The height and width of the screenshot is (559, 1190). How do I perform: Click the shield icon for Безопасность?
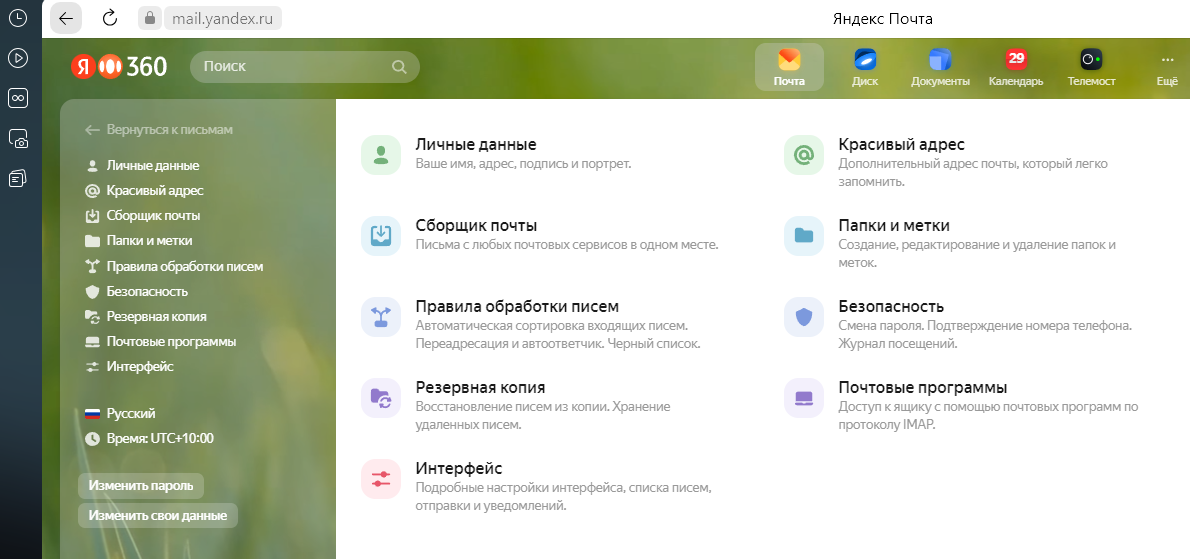(804, 317)
